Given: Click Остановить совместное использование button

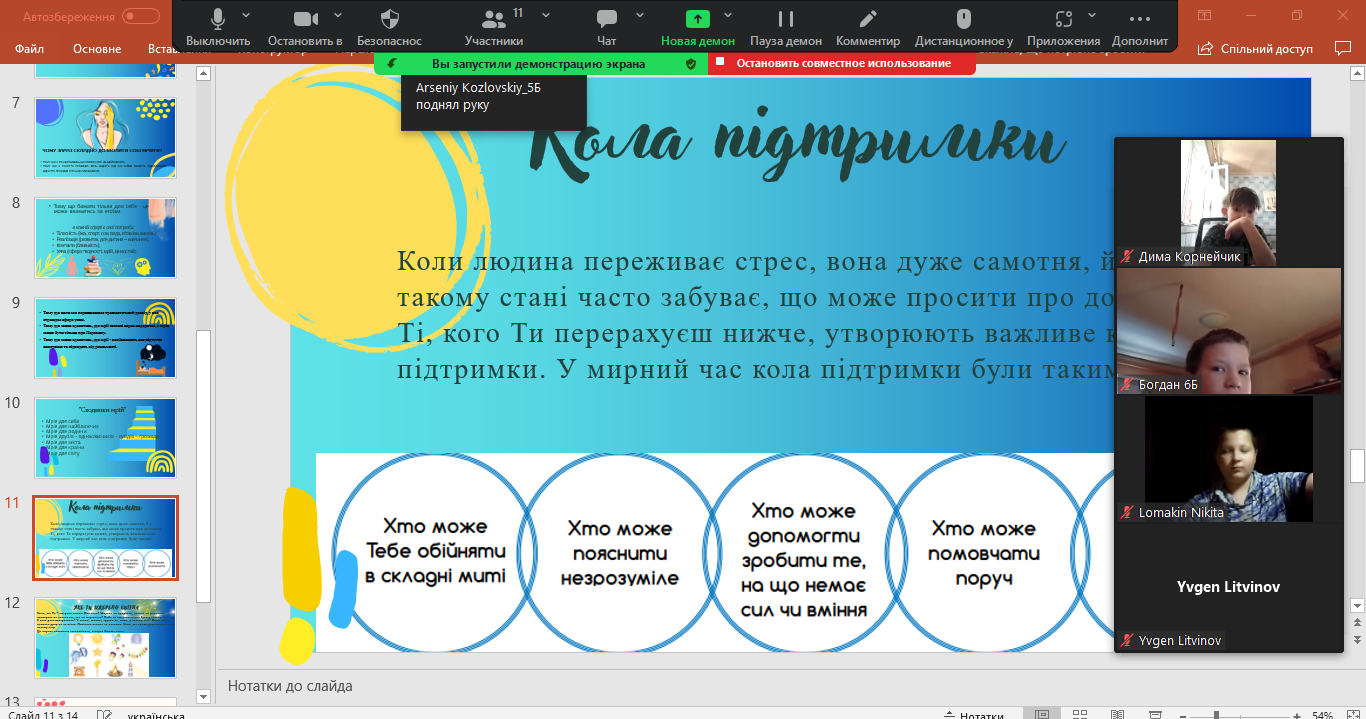Looking at the screenshot, I should pos(842,63).
